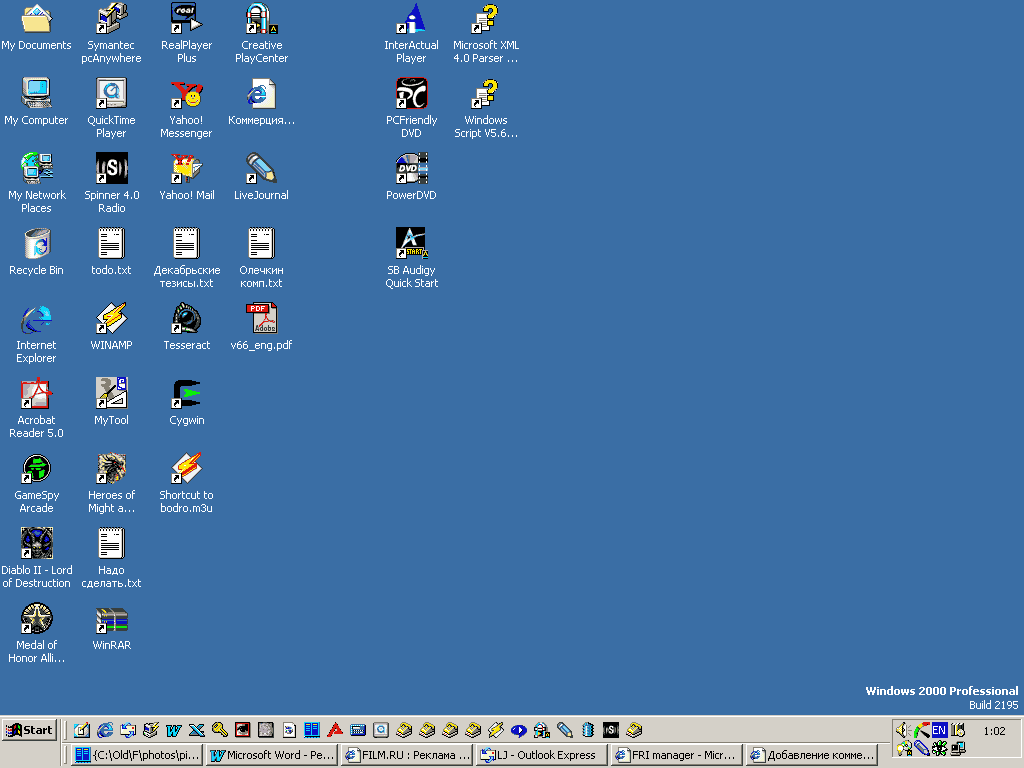Launch Spinner radio from Quick Launch
This screenshot has height=768, width=1024.
coord(611,730)
